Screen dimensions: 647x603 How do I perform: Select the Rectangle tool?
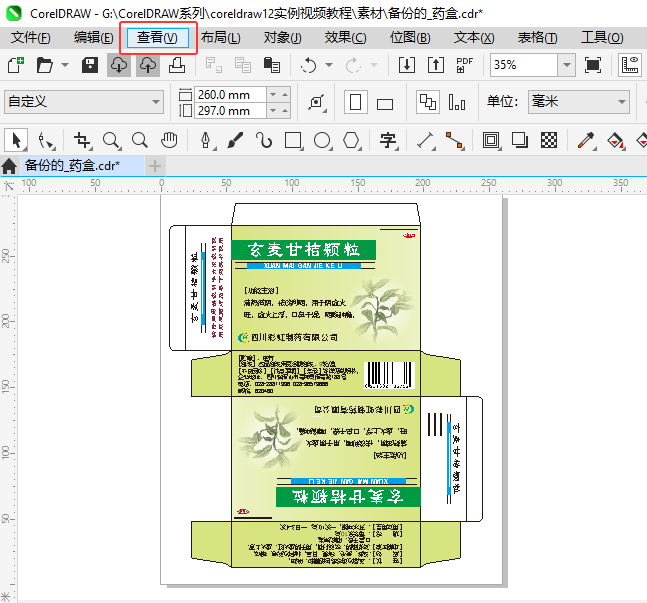(293, 140)
